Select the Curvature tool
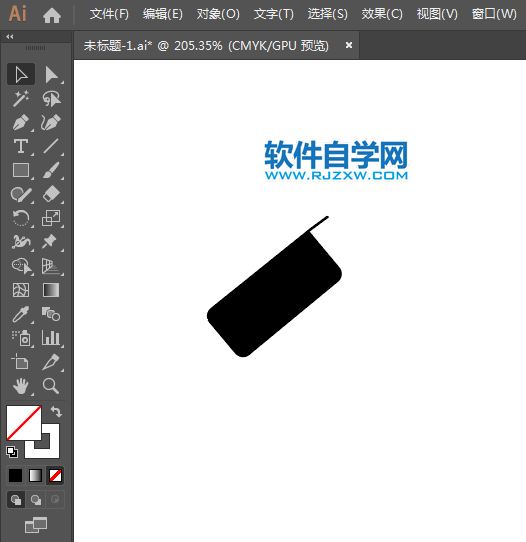The image size is (526, 542). tap(51, 122)
